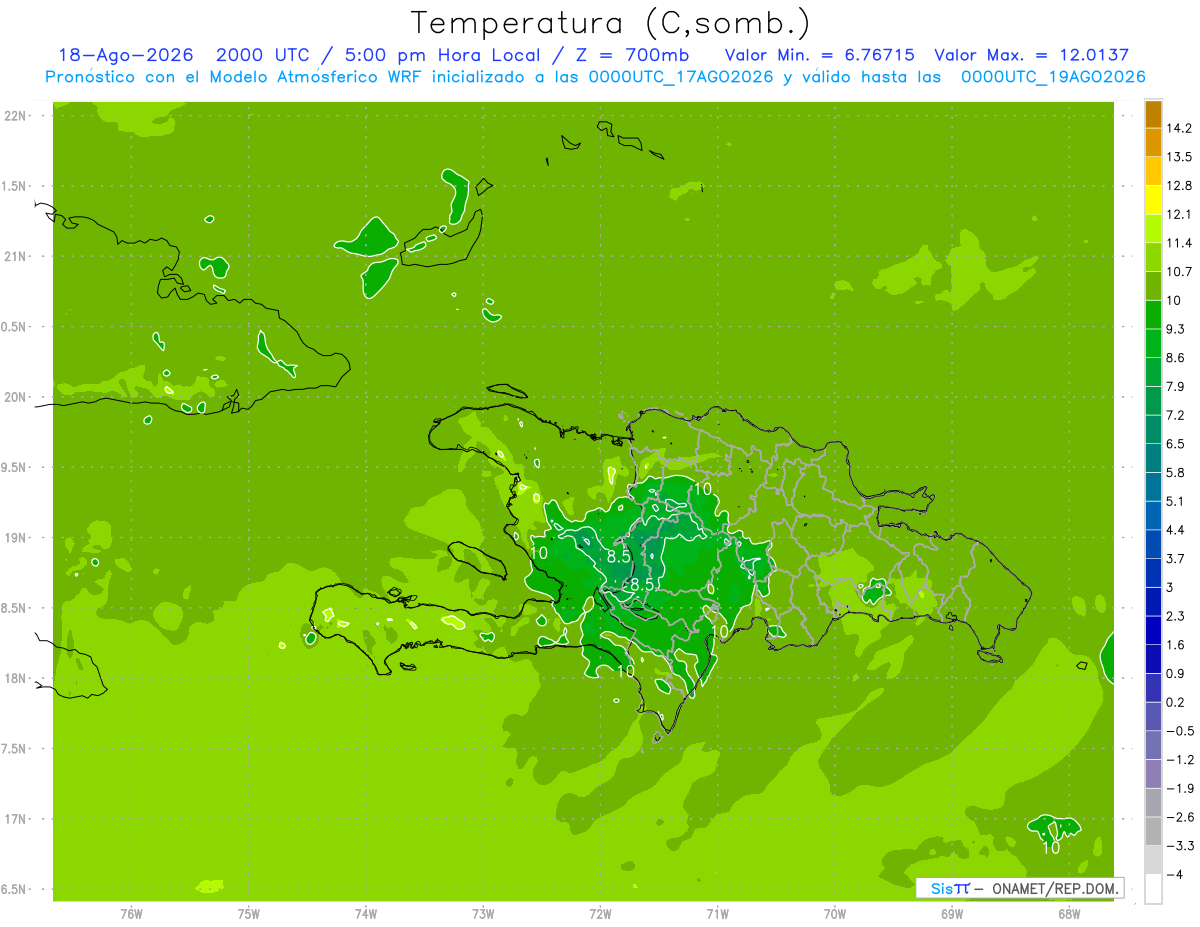Click the colorbar value "12.1"

pyautogui.click(x=1181, y=214)
